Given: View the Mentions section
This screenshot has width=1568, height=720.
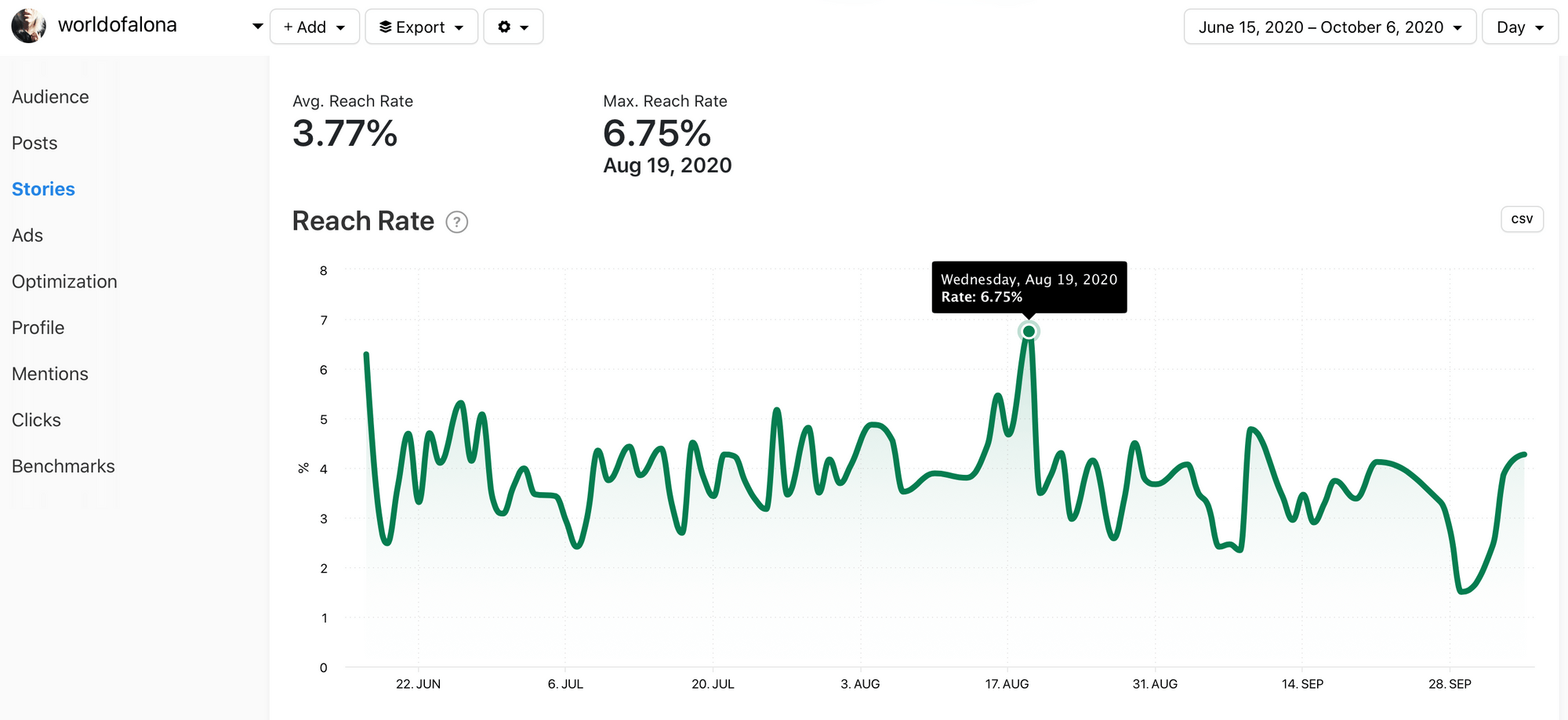Looking at the screenshot, I should click(x=50, y=374).
